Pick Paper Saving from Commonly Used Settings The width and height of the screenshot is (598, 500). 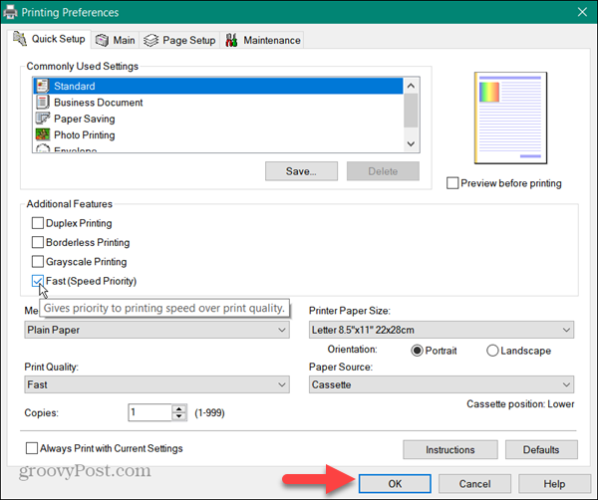219,119
